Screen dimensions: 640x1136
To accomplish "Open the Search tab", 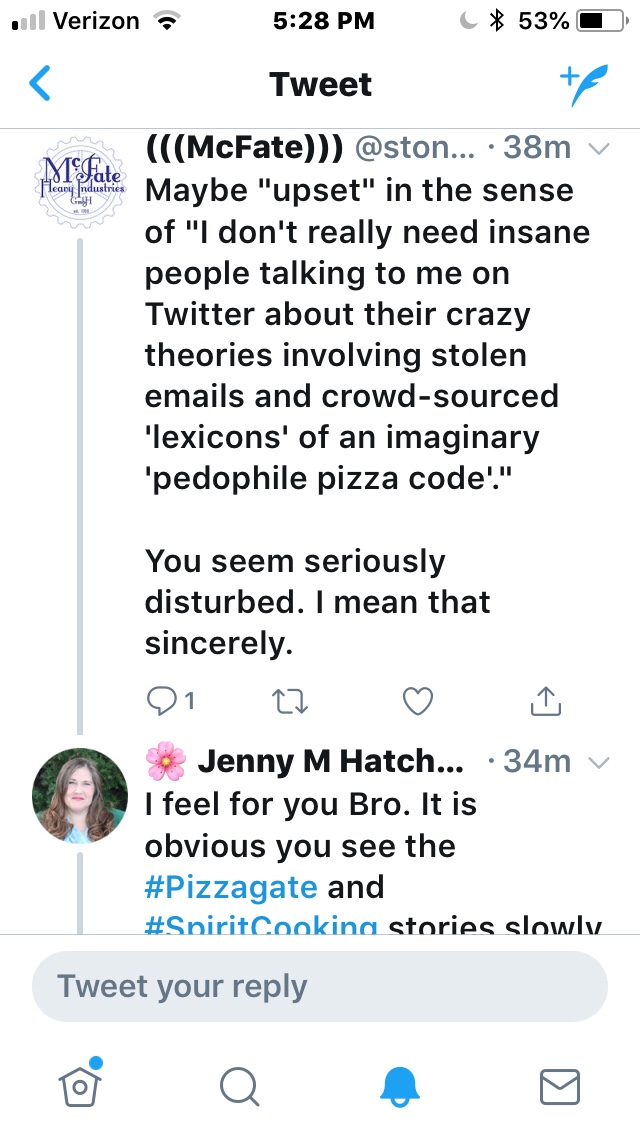I will point(240,1085).
